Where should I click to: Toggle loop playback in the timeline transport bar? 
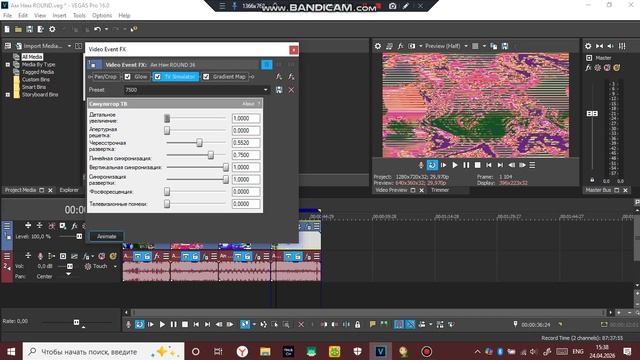[140, 324]
